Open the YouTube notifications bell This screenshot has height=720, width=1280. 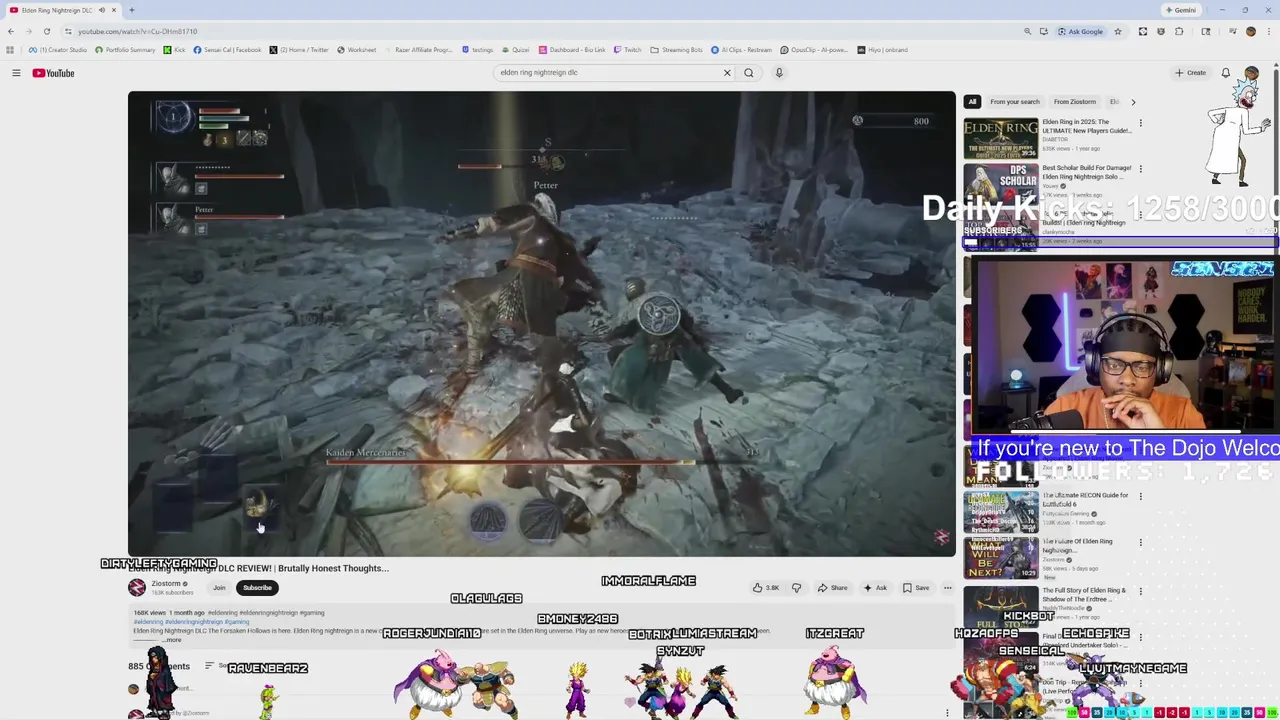tap(1225, 73)
